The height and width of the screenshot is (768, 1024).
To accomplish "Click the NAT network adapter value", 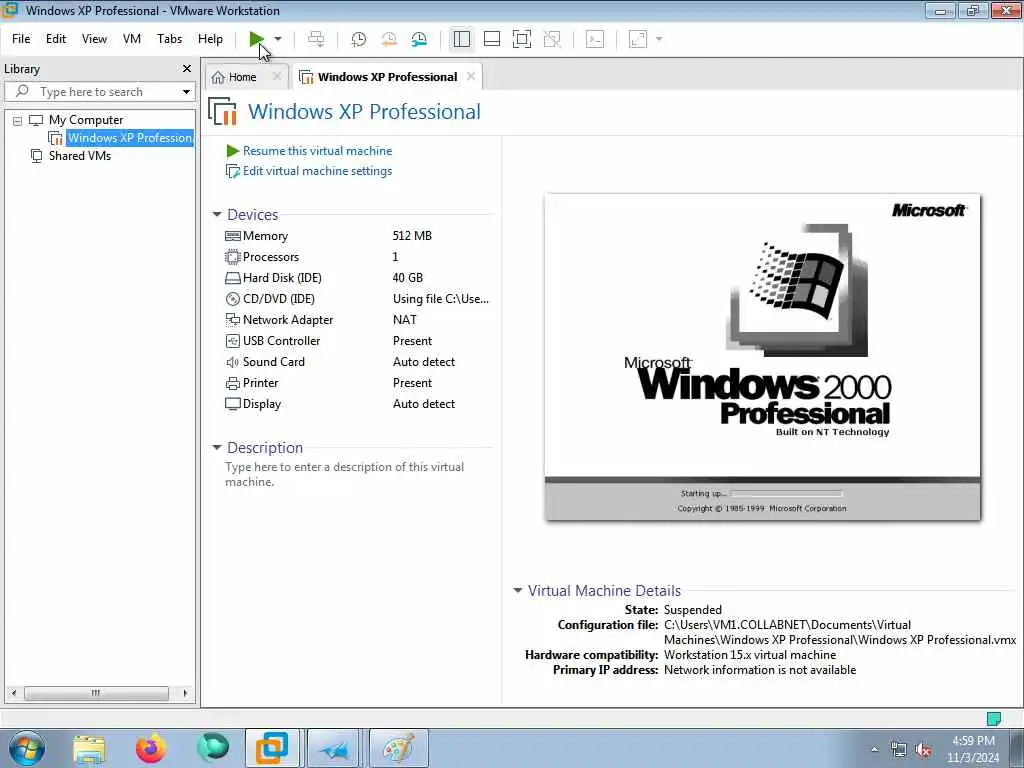I will coord(404,320).
